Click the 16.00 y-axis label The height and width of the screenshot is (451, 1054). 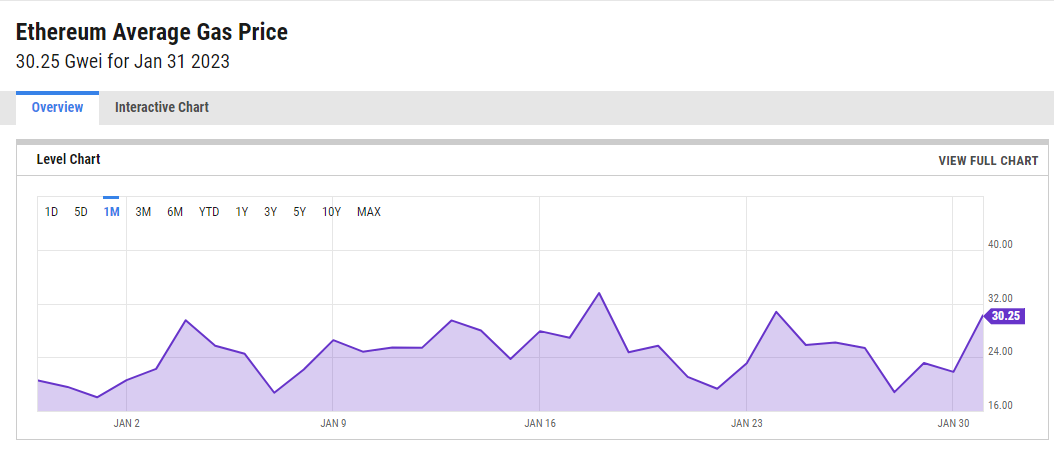(x=1000, y=405)
